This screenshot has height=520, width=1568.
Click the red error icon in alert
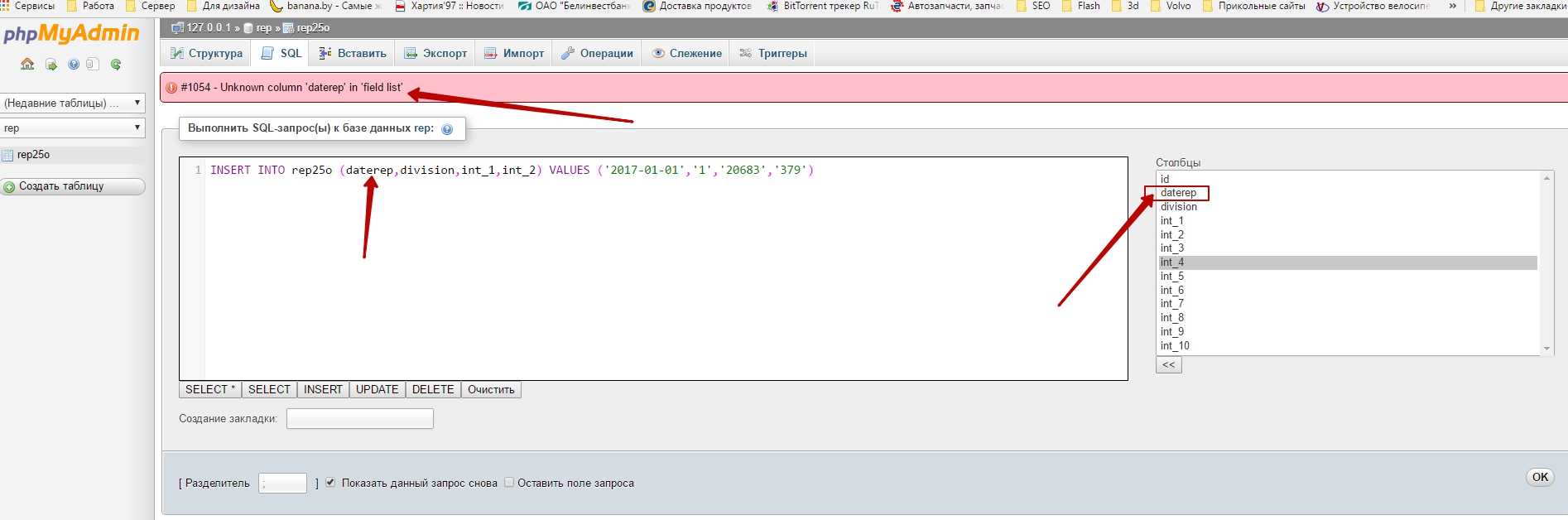pyautogui.click(x=171, y=88)
